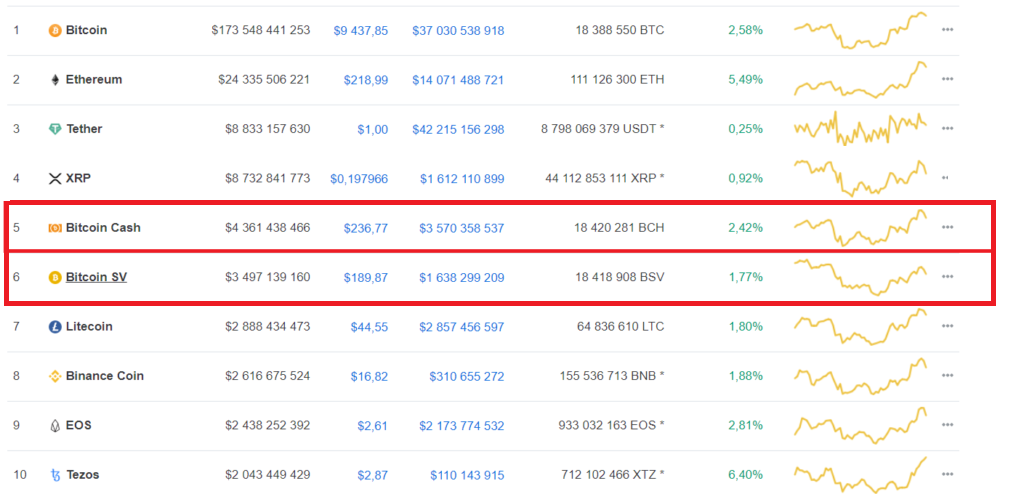Open the Bitcoin Cash name link
The image size is (1024, 494).
[x=103, y=228]
